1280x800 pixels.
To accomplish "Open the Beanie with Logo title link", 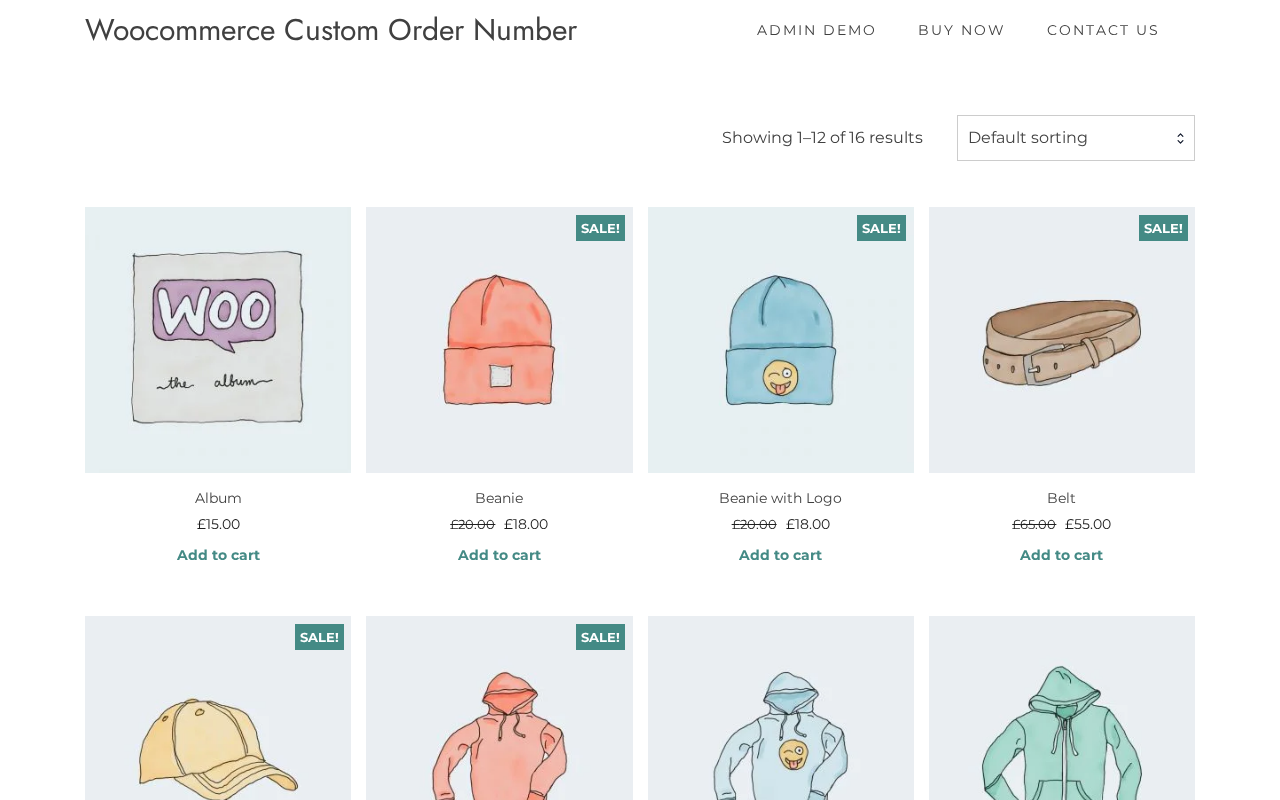I will (780, 498).
